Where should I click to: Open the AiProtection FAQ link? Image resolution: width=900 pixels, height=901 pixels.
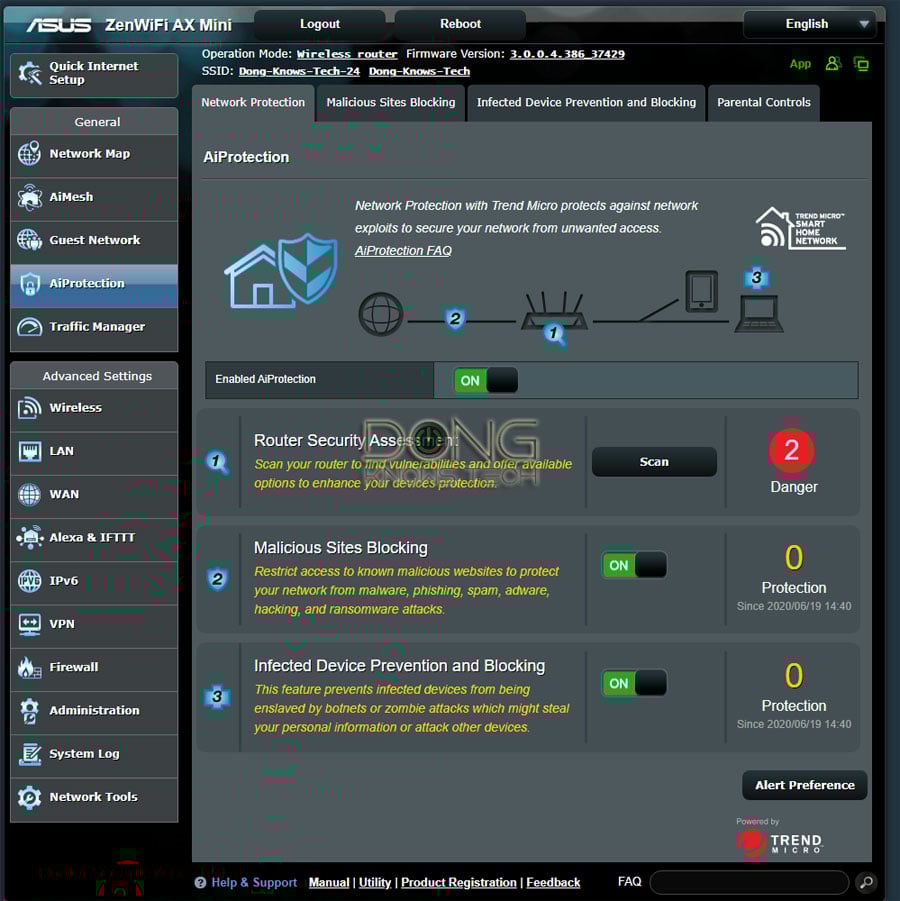click(x=403, y=251)
